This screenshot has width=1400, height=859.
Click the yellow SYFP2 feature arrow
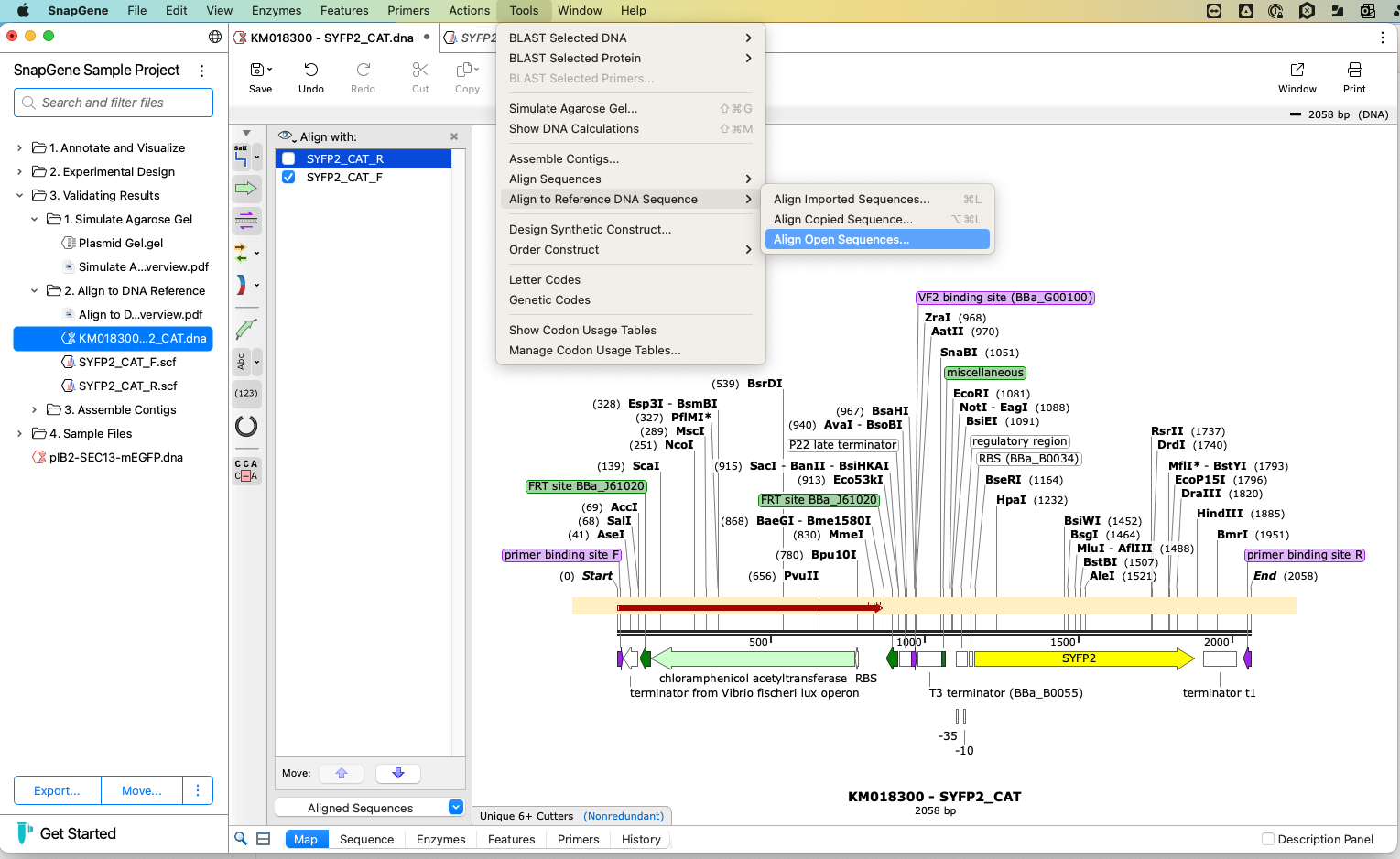tap(1084, 658)
